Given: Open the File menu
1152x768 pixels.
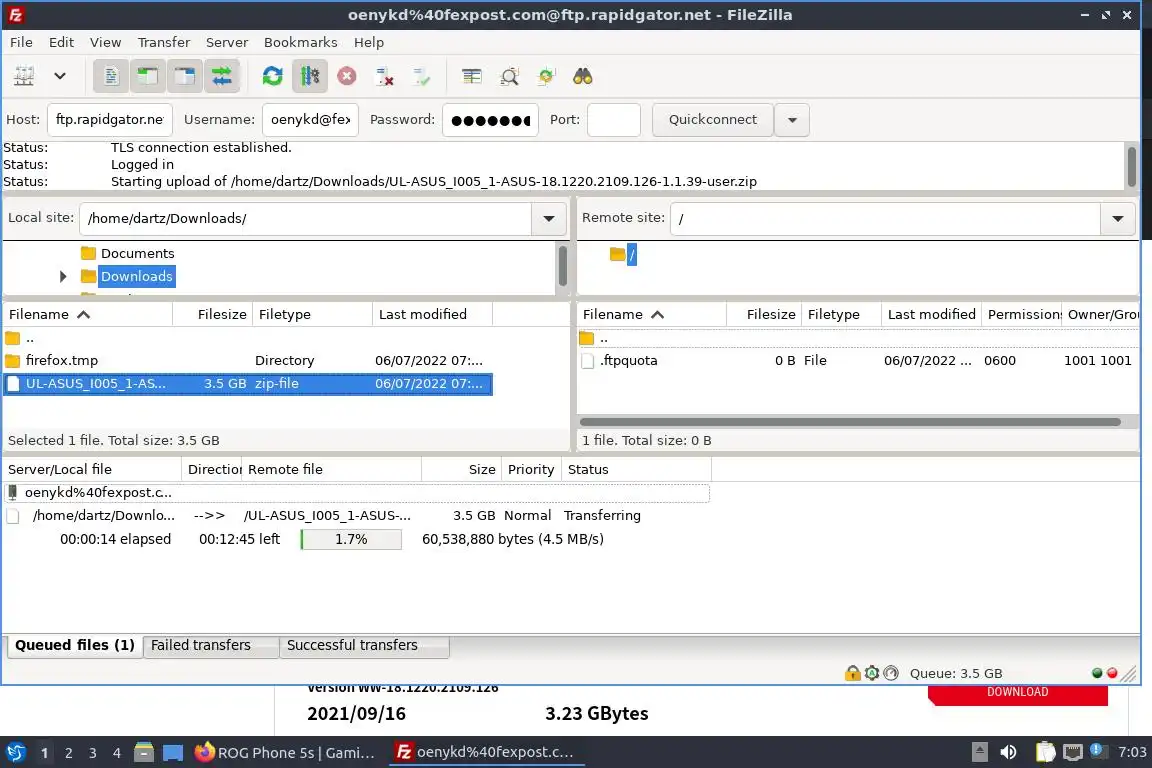Looking at the screenshot, I should click(21, 42).
